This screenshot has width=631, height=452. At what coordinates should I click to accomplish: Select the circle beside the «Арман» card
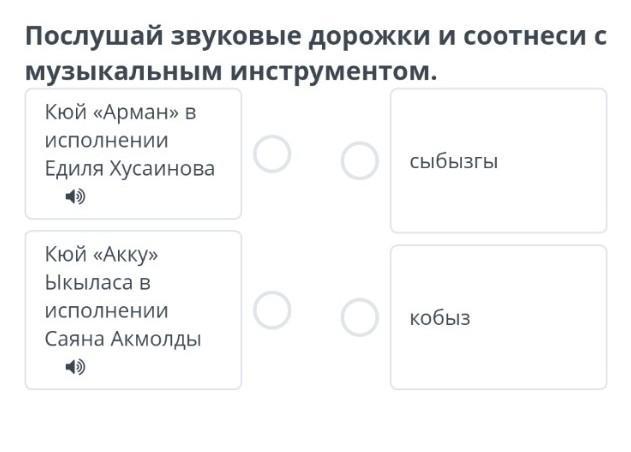(272, 154)
